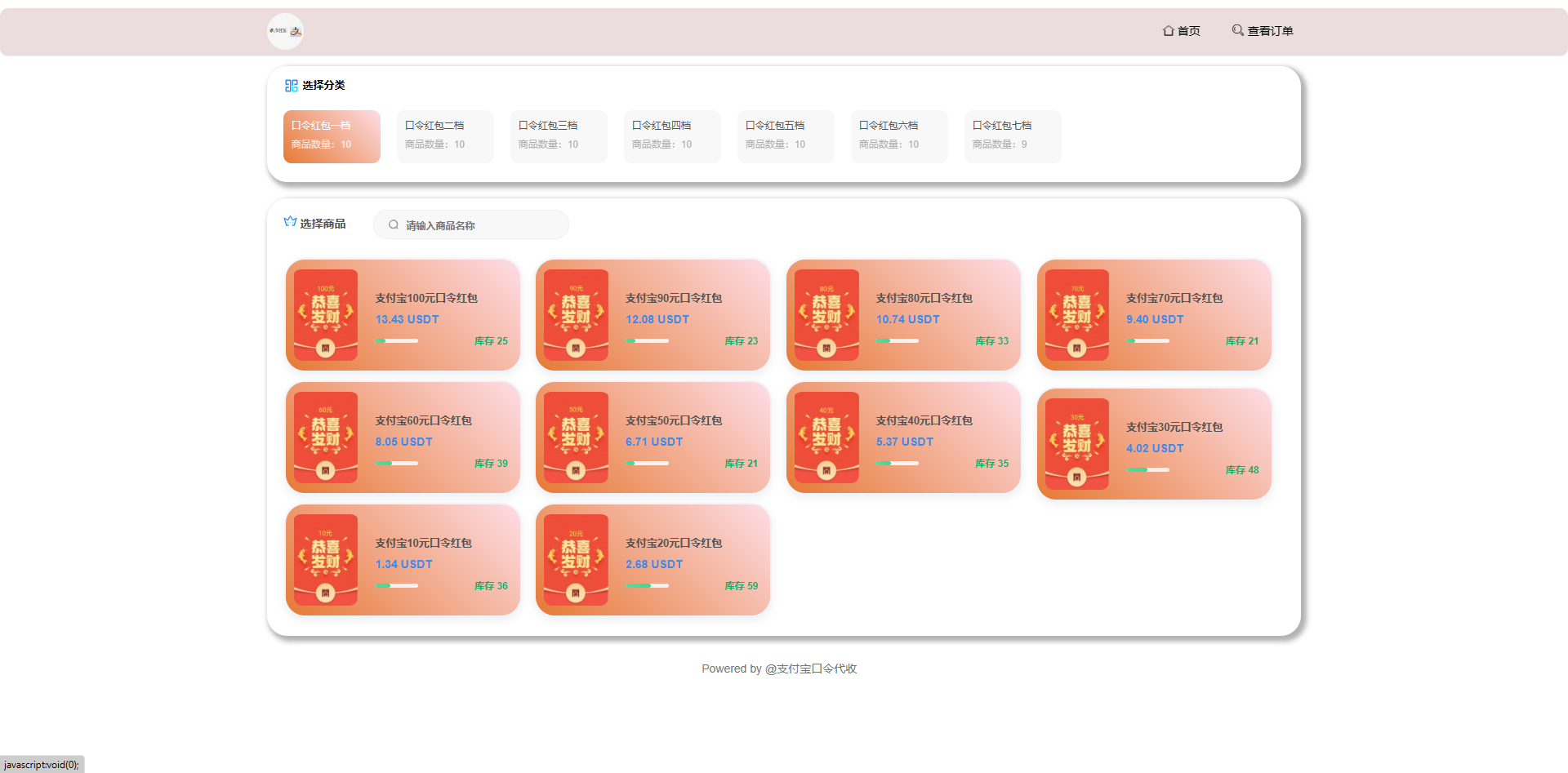The height and width of the screenshot is (773, 1568).
Task: Open the 80元 red envelope image
Action: (826, 315)
